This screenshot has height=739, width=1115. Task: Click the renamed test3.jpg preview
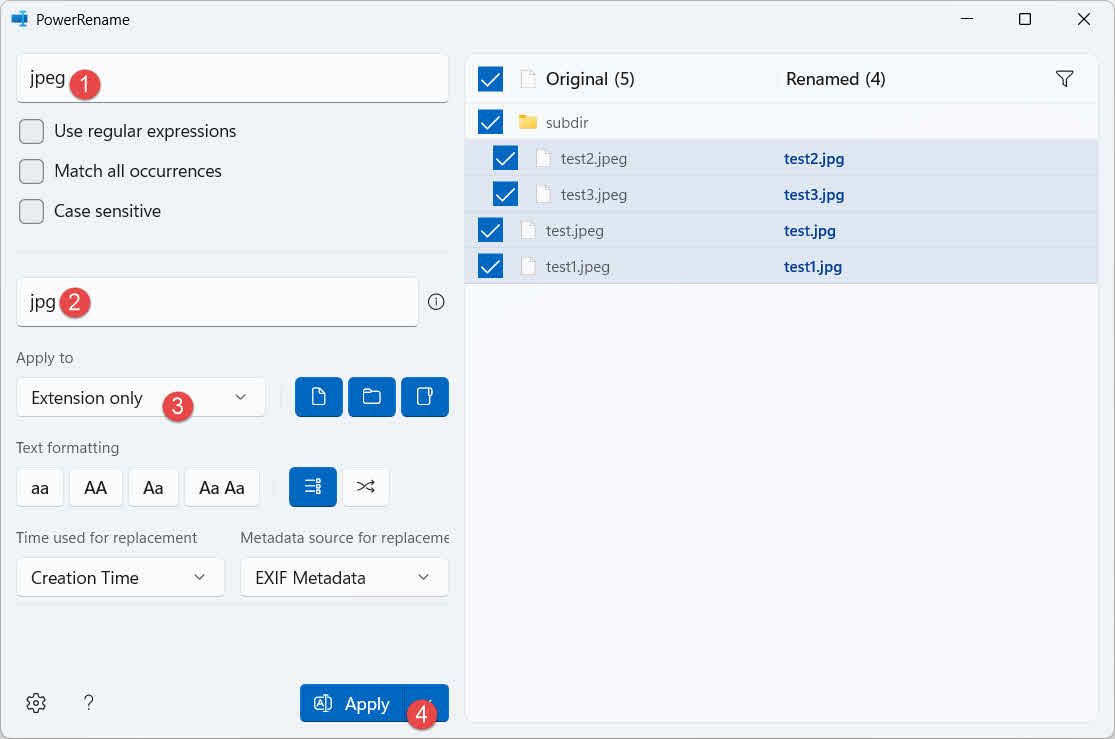pyautogui.click(x=813, y=195)
